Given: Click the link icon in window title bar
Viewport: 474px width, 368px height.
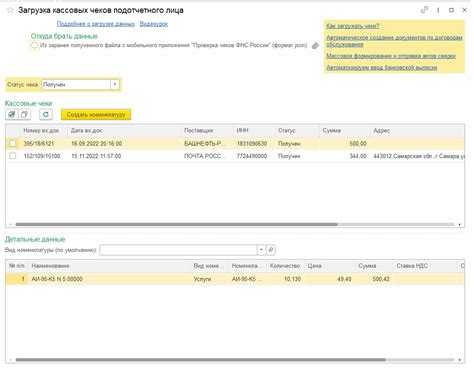Looking at the screenshot, I should pos(424,10).
